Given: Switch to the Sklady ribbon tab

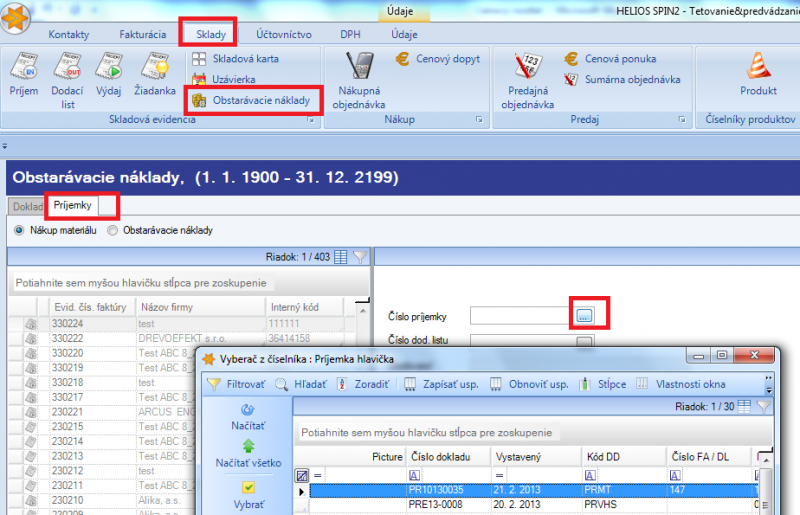Looking at the screenshot, I should (x=211, y=34).
